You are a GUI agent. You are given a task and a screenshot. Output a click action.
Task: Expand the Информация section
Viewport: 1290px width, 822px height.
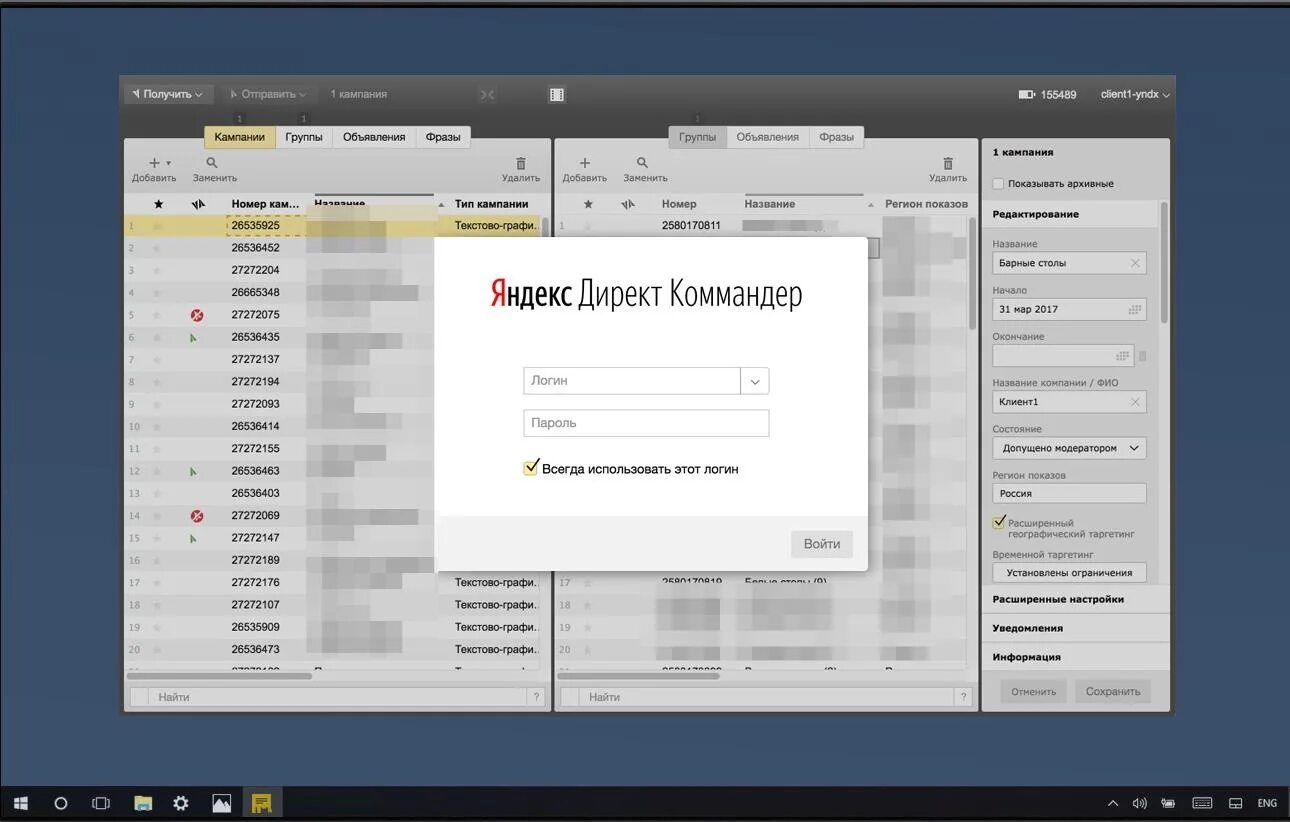pyautogui.click(x=1075, y=657)
